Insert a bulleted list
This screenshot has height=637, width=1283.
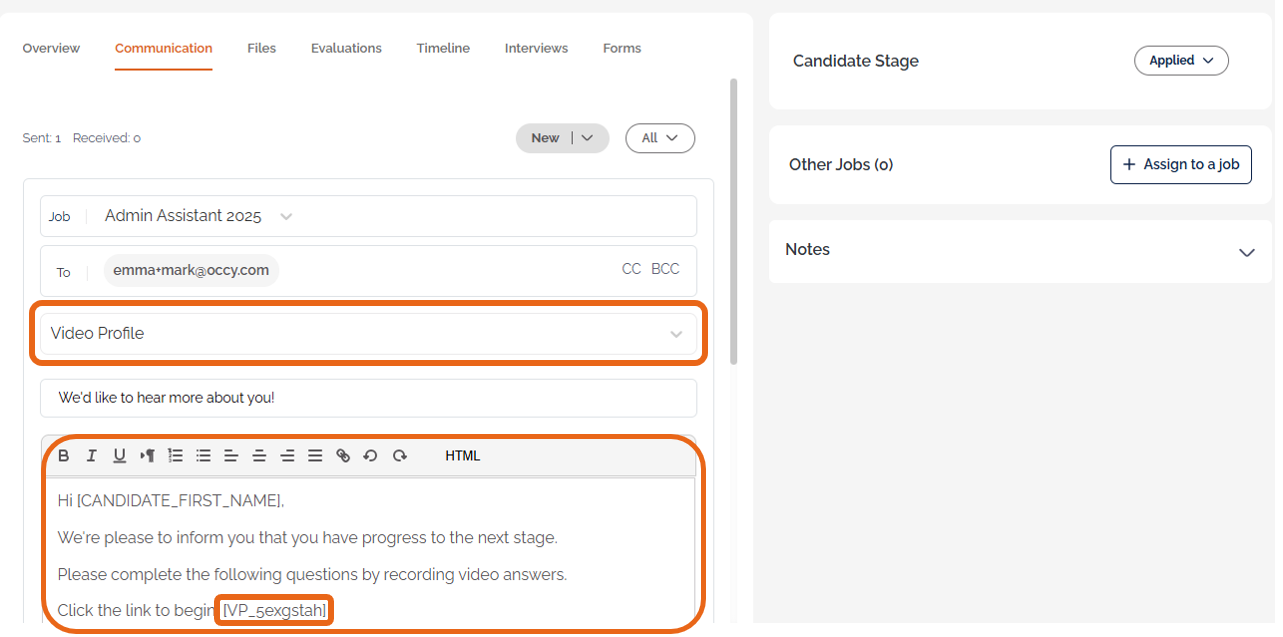coord(203,456)
